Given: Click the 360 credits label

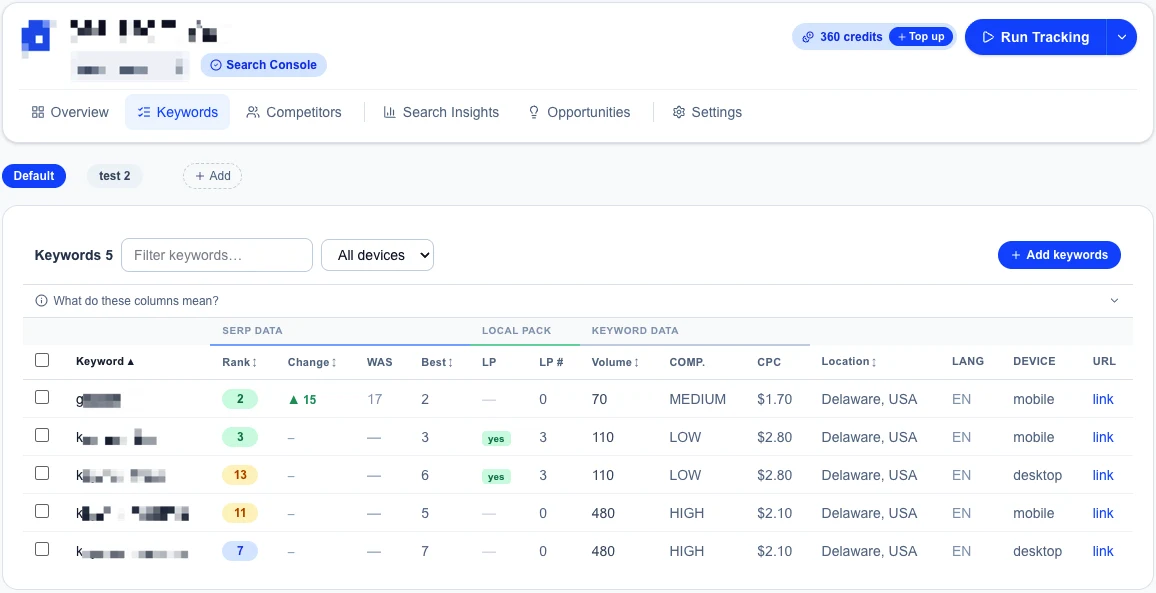Looking at the screenshot, I should (x=852, y=37).
